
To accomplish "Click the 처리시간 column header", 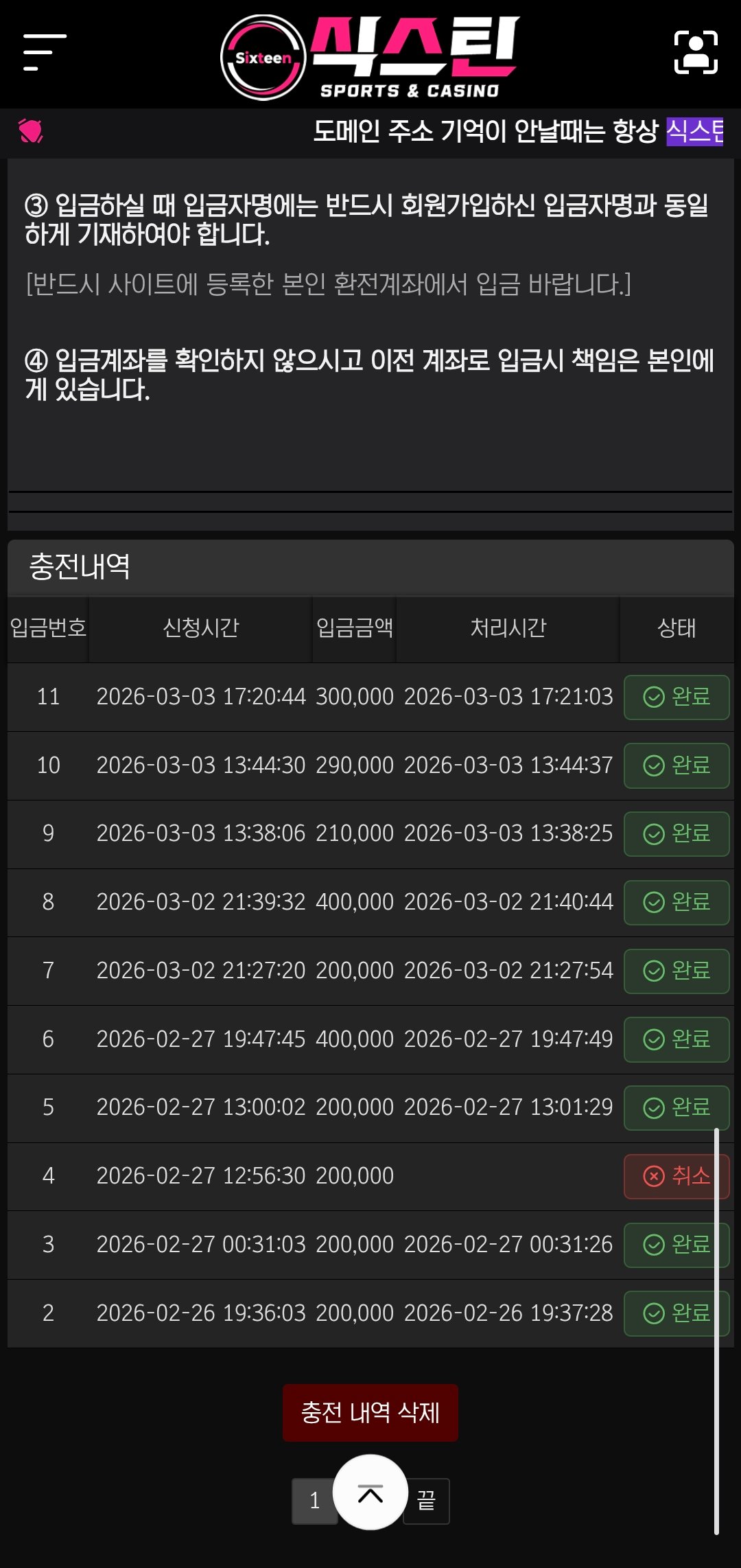I will (508, 628).
